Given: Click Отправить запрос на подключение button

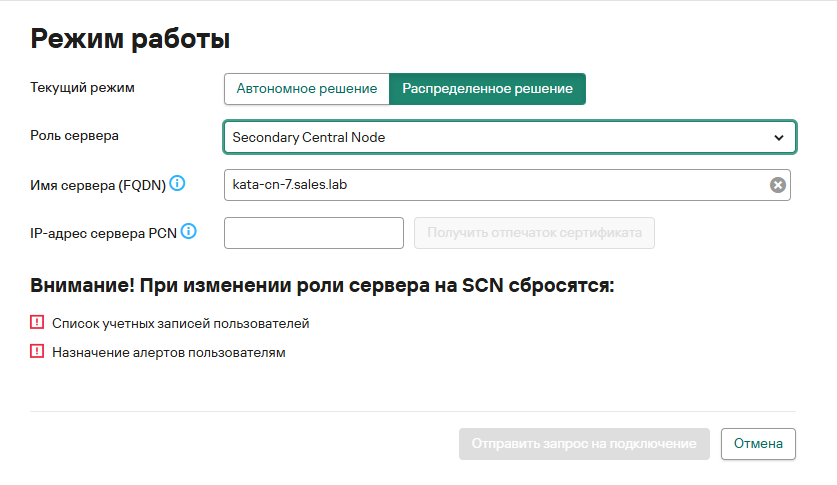Looking at the screenshot, I should coord(584,443).
